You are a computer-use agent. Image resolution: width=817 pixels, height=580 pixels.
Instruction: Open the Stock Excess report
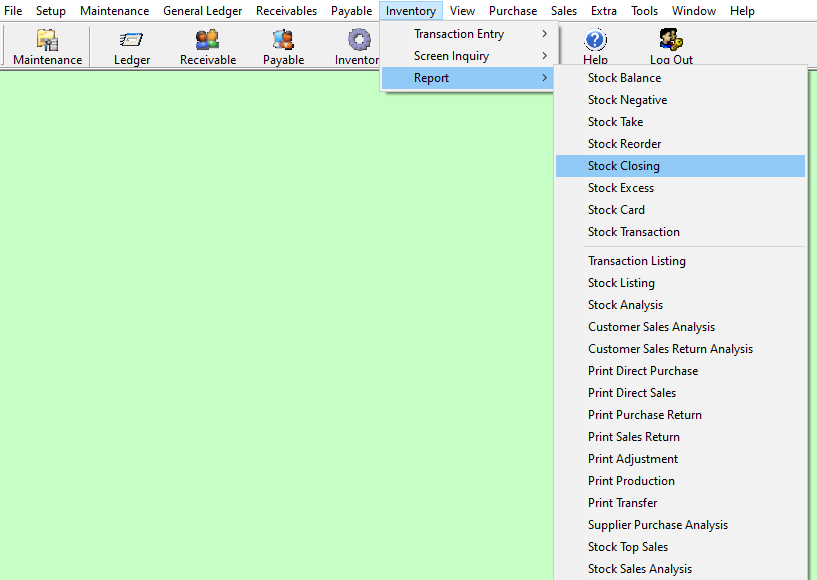[680, 188]
